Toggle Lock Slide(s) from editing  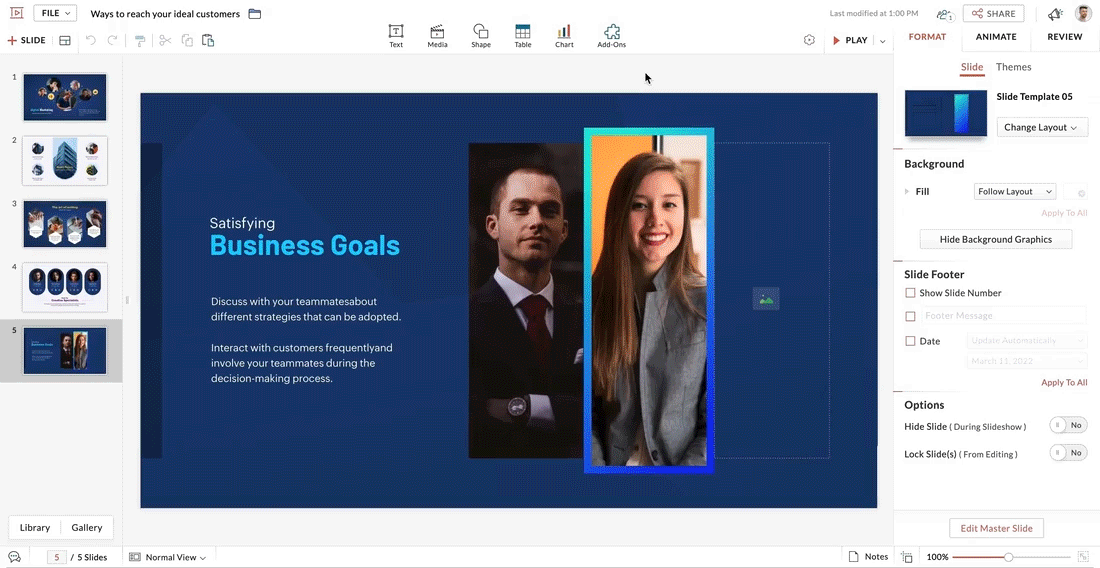pos(1068,454)
